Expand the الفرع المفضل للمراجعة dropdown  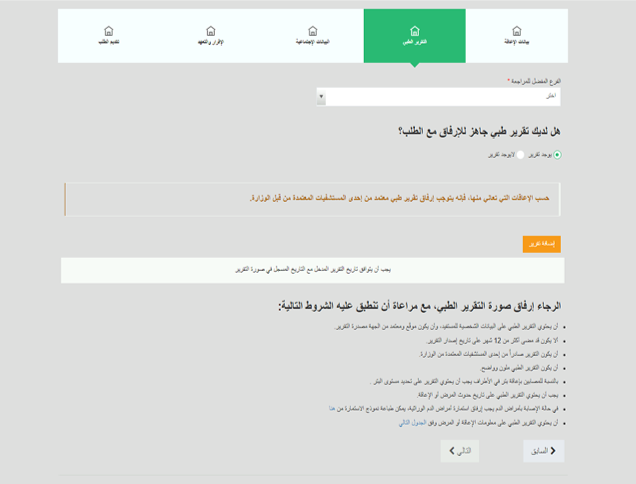[438, 97]
